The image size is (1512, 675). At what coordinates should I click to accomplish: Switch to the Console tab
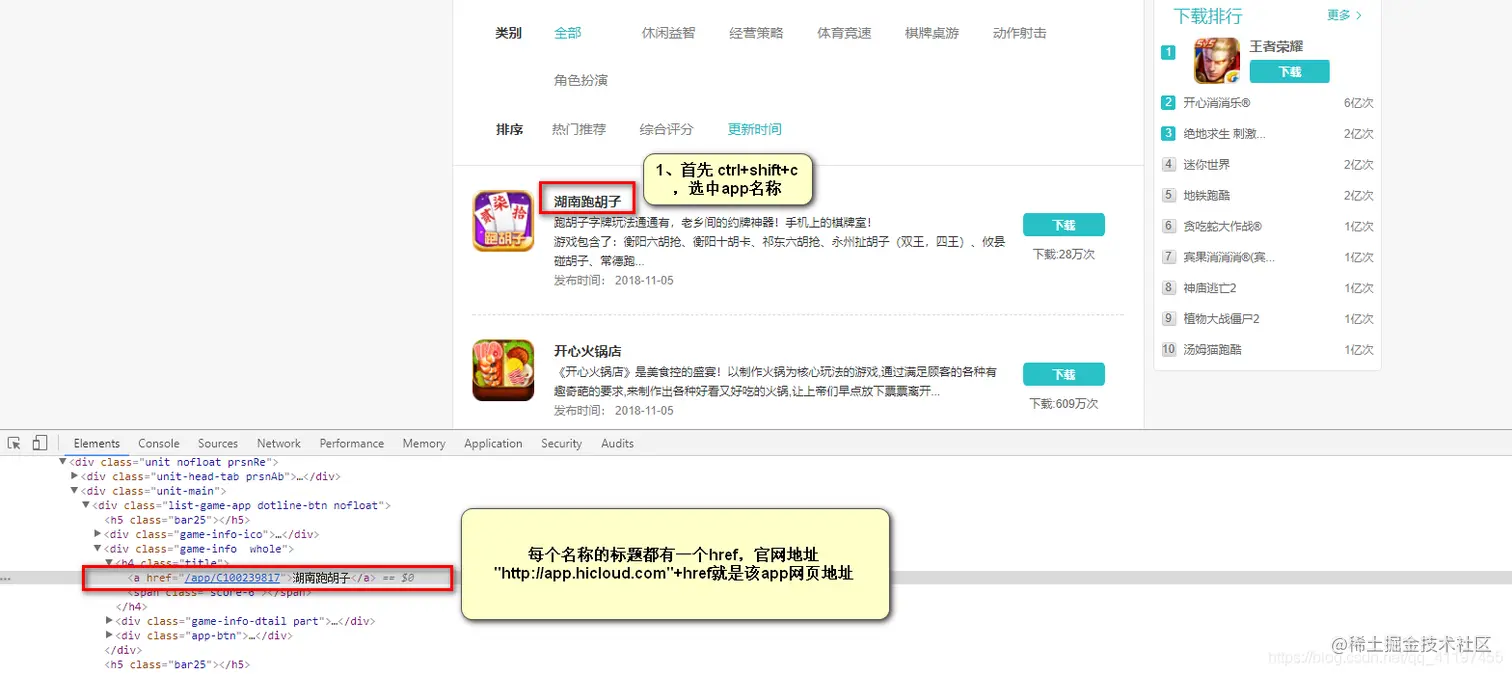(x=158, y=443)
